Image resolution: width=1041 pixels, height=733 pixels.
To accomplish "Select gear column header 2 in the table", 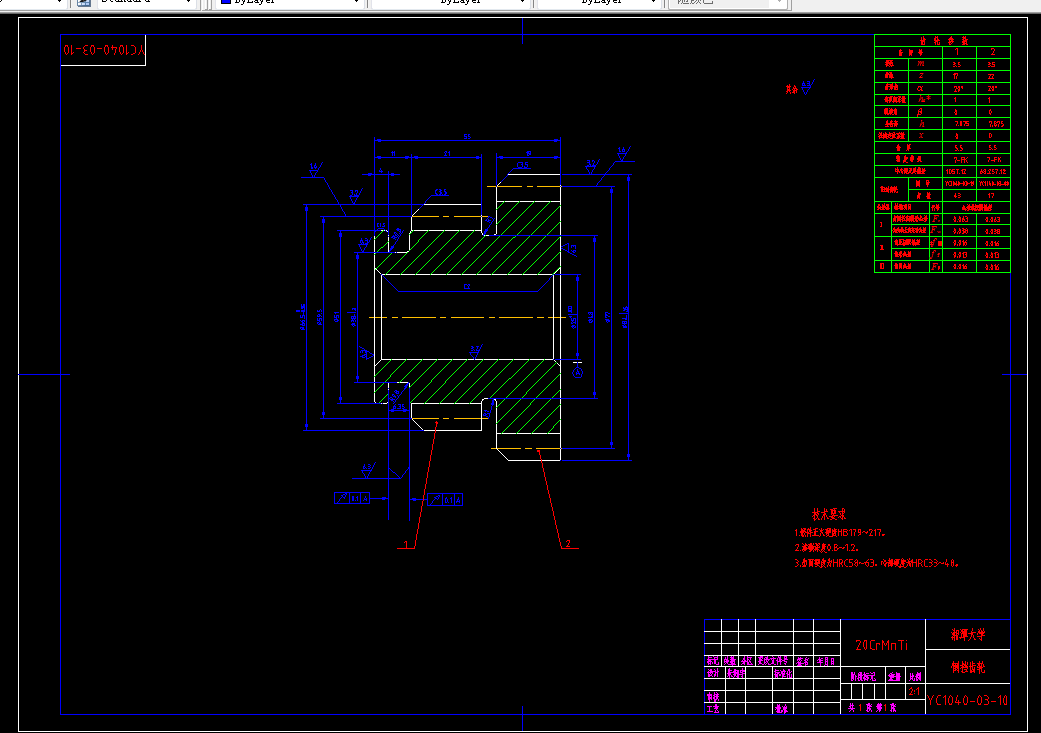I will click(x=993, y=52).
